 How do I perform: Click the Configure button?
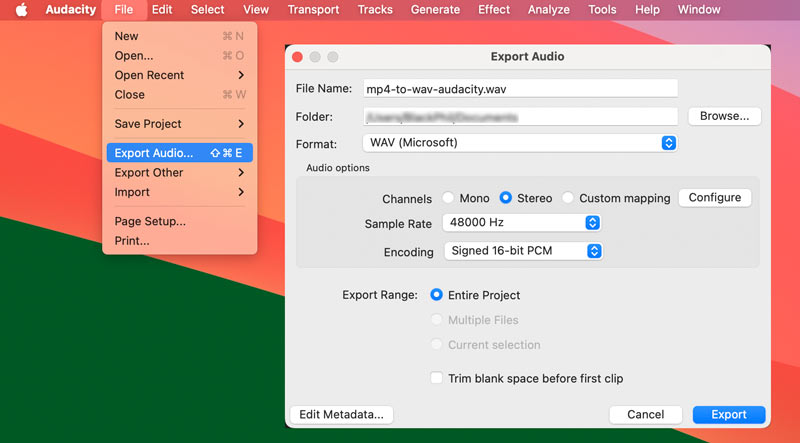pos(715,198)
